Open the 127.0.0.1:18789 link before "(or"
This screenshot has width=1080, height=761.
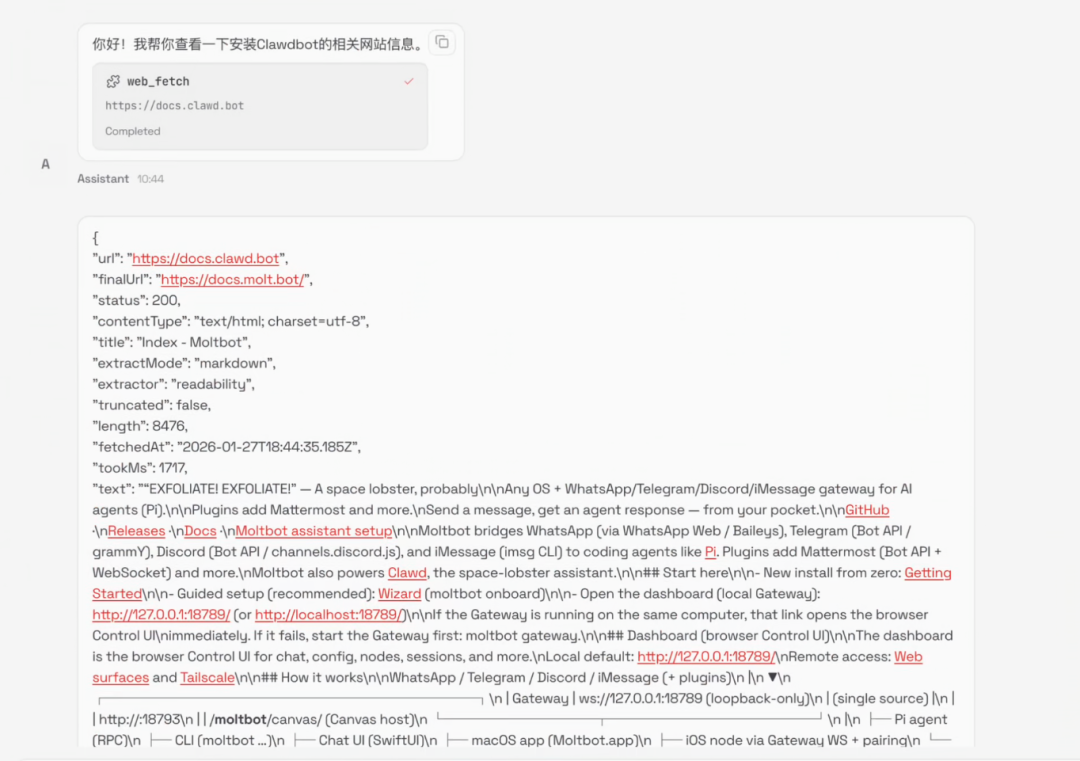[x=161, y=614]
